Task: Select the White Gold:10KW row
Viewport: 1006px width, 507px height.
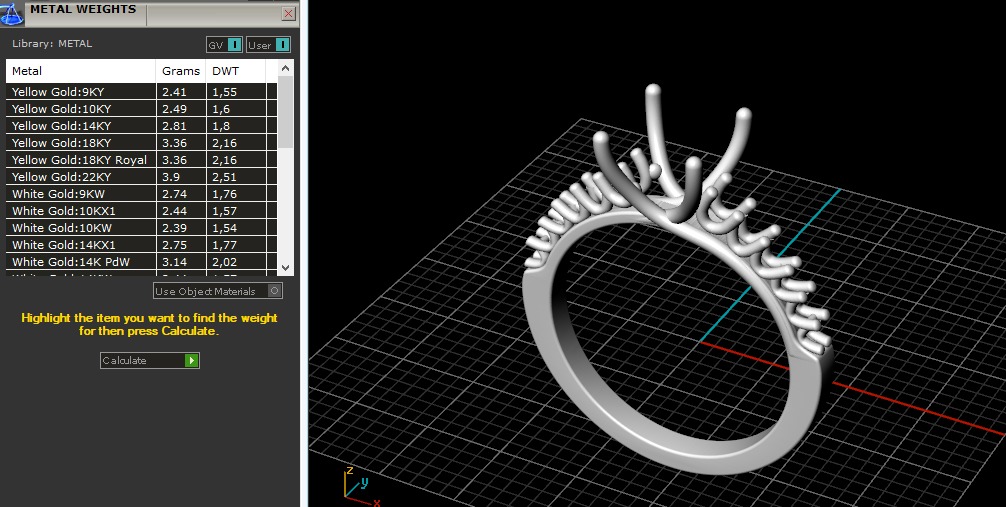Action: tap(142, 228)
